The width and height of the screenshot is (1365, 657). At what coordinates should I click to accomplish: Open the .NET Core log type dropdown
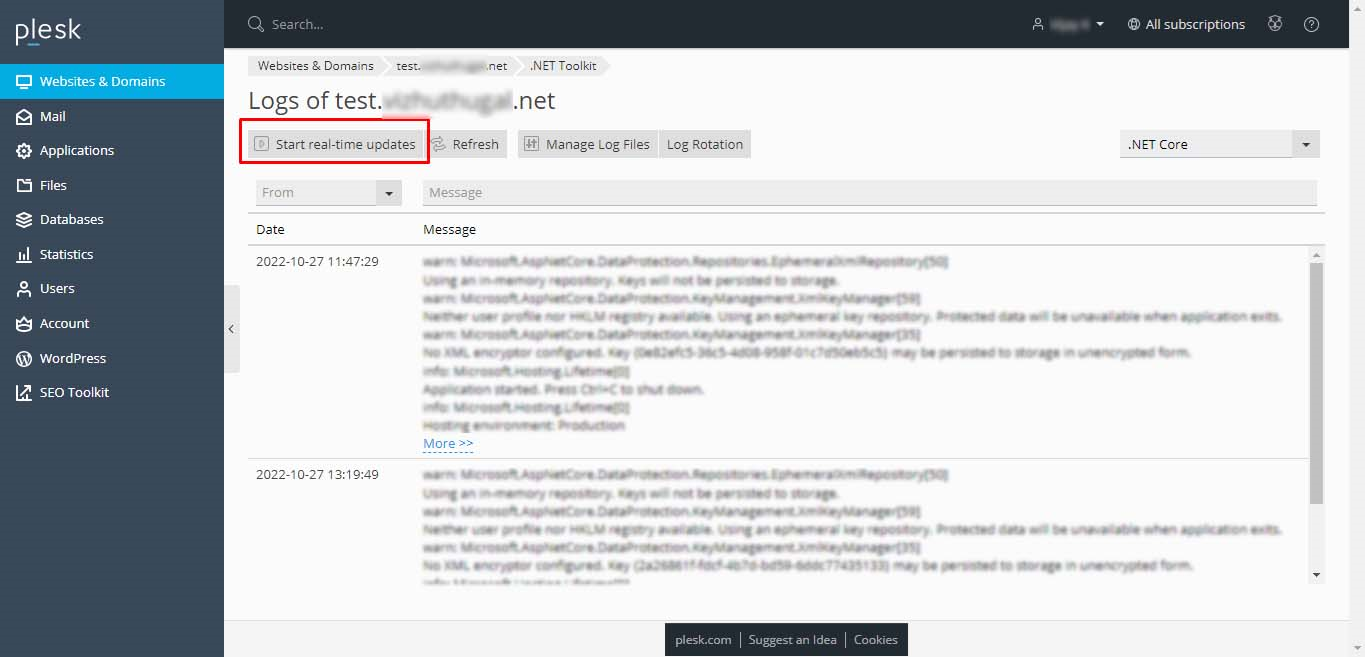1220,144
